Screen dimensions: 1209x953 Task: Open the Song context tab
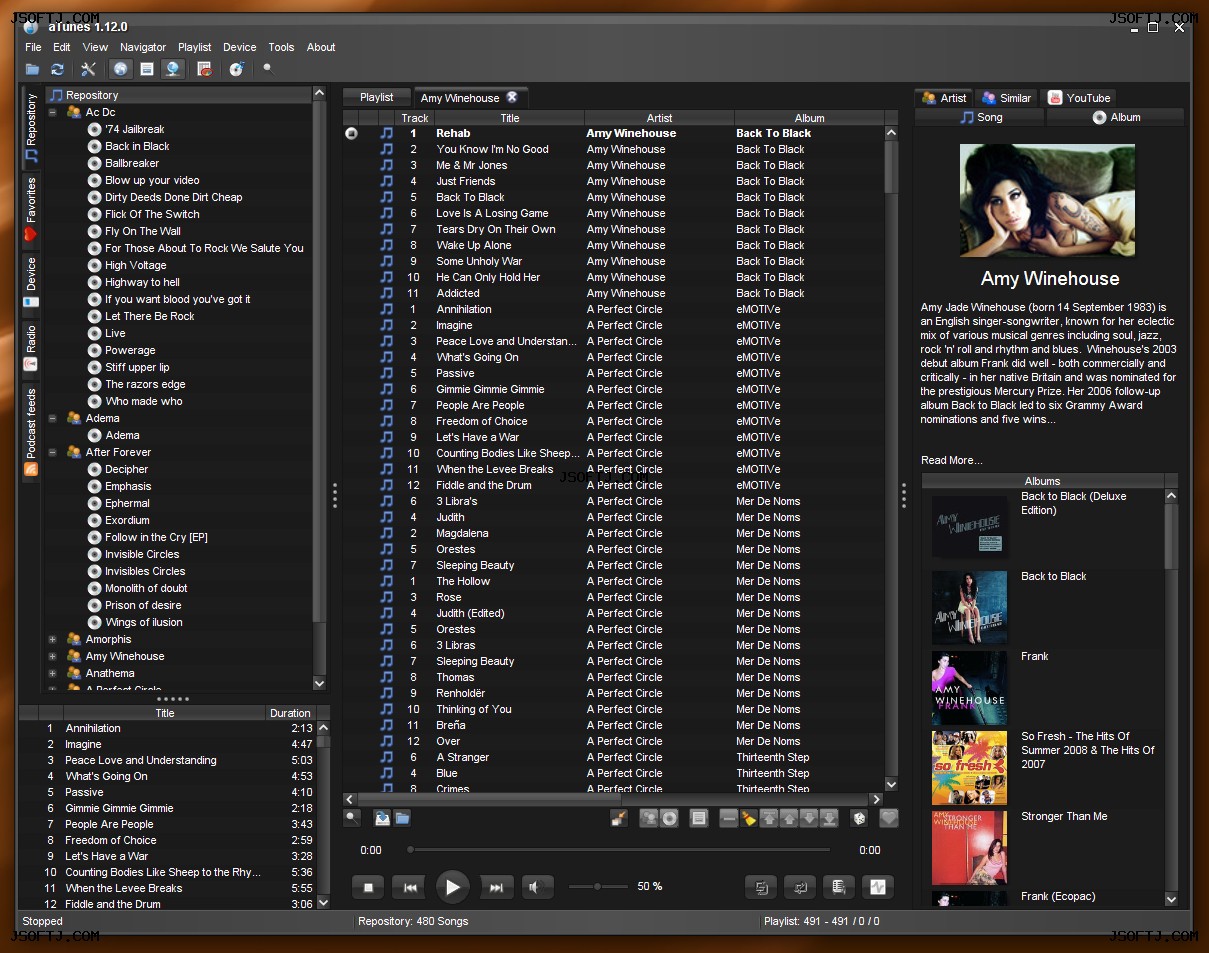pyautogui.click(x=980, y=117)
